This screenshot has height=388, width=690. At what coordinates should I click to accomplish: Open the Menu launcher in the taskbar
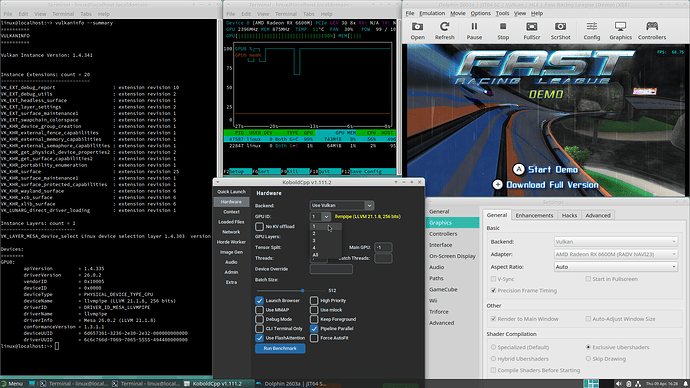[x=12, y=384]
